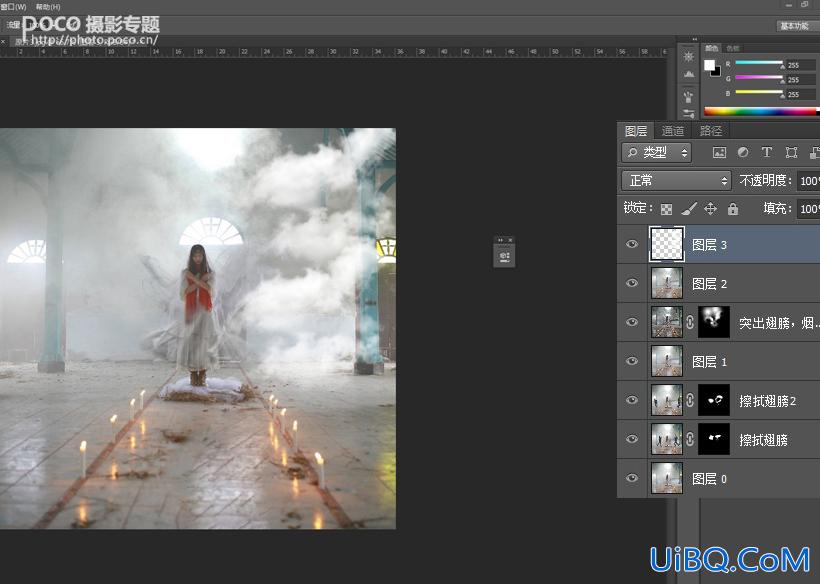
Task: Open the 类型 layer filter dropdown
Action: 656,152
